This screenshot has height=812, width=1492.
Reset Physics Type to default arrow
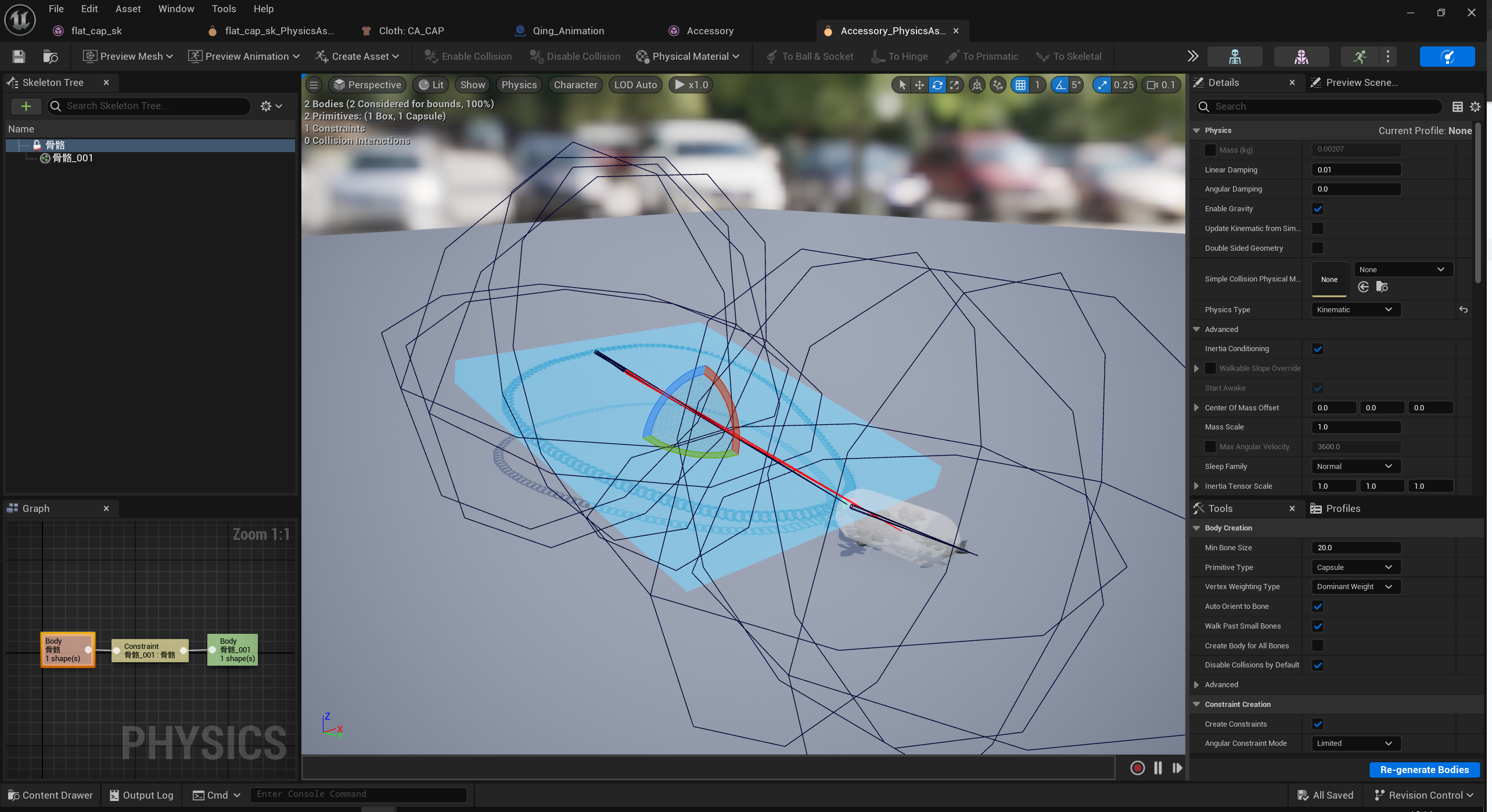[1464, 310]
